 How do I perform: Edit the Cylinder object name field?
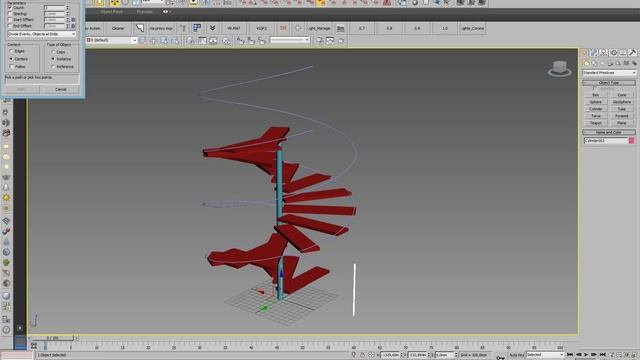coord(606,140)
